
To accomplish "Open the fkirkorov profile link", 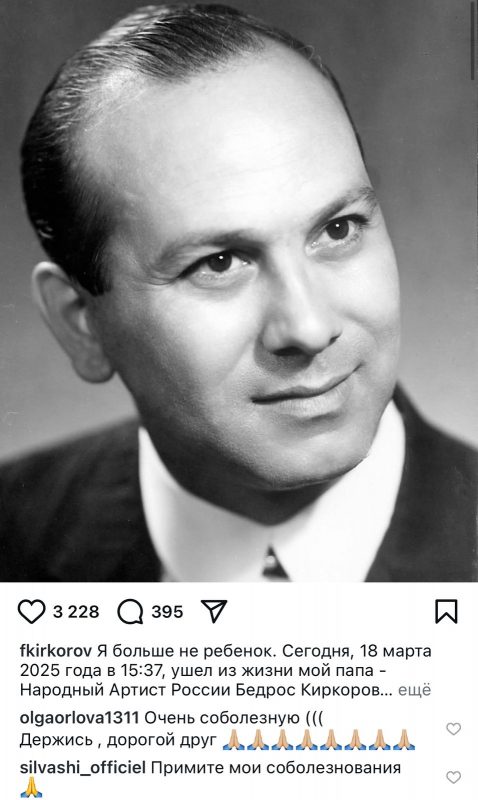I will tap(56, 651).
